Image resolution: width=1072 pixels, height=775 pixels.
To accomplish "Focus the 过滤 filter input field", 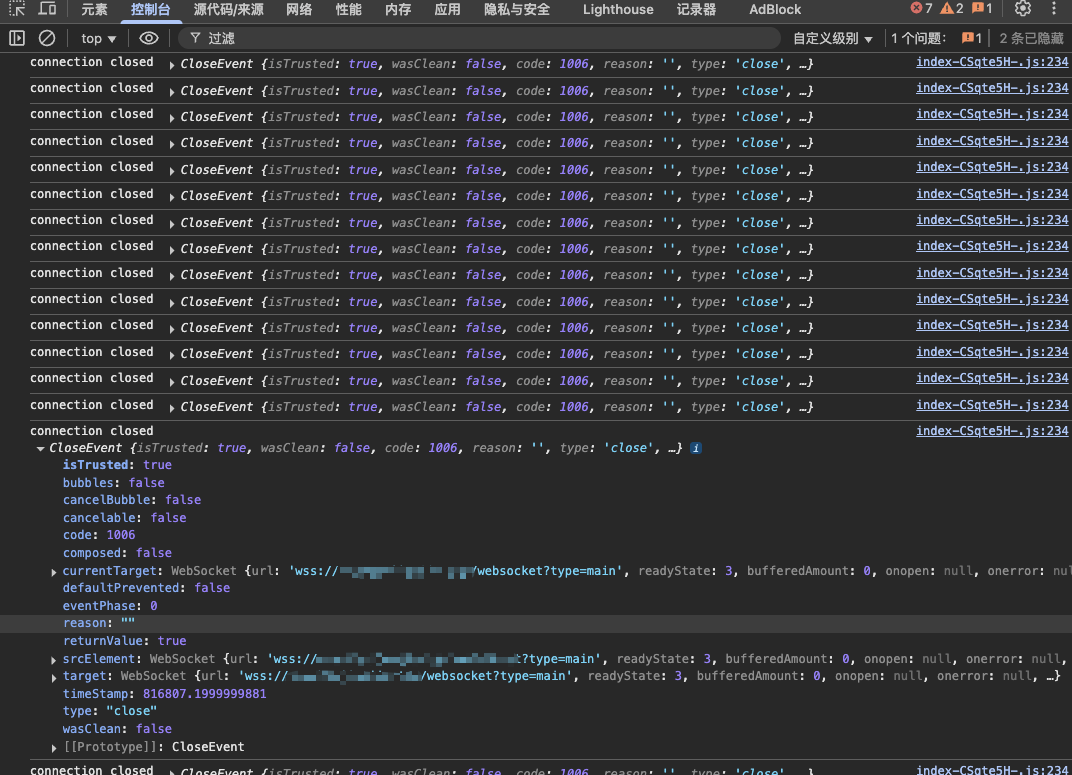I will click(x=479, y=38).
